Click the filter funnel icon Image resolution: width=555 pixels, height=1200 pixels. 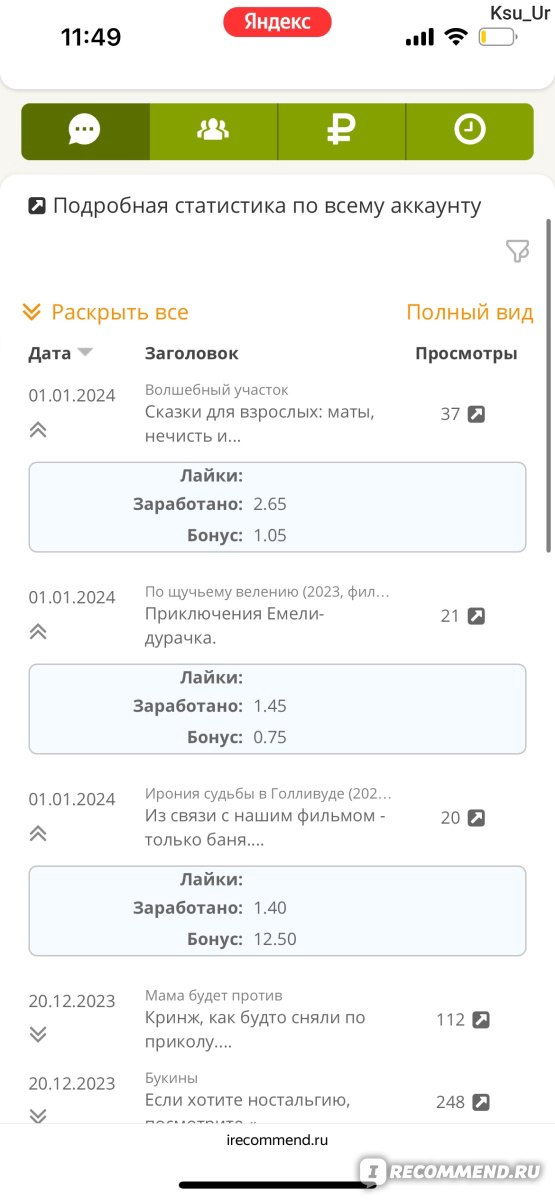tap(517, 252)
